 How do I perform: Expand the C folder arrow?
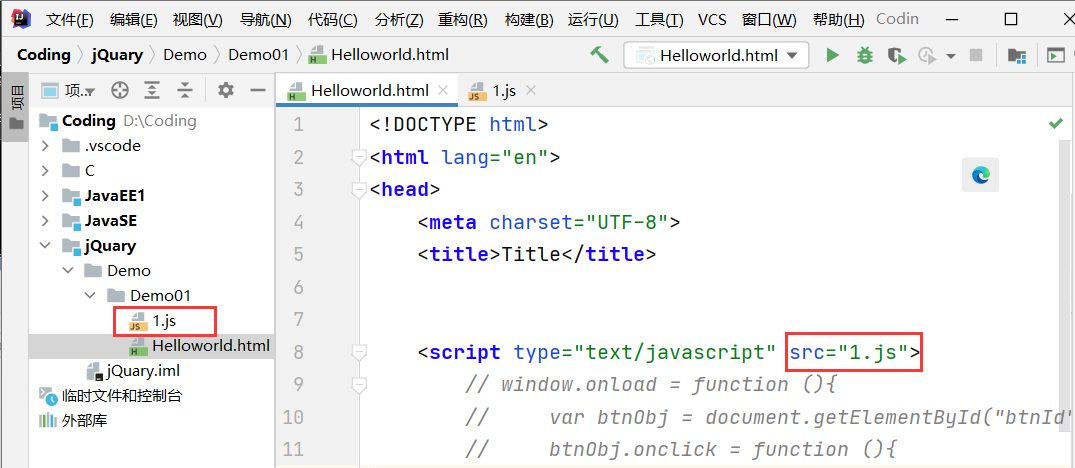[45, 171]
